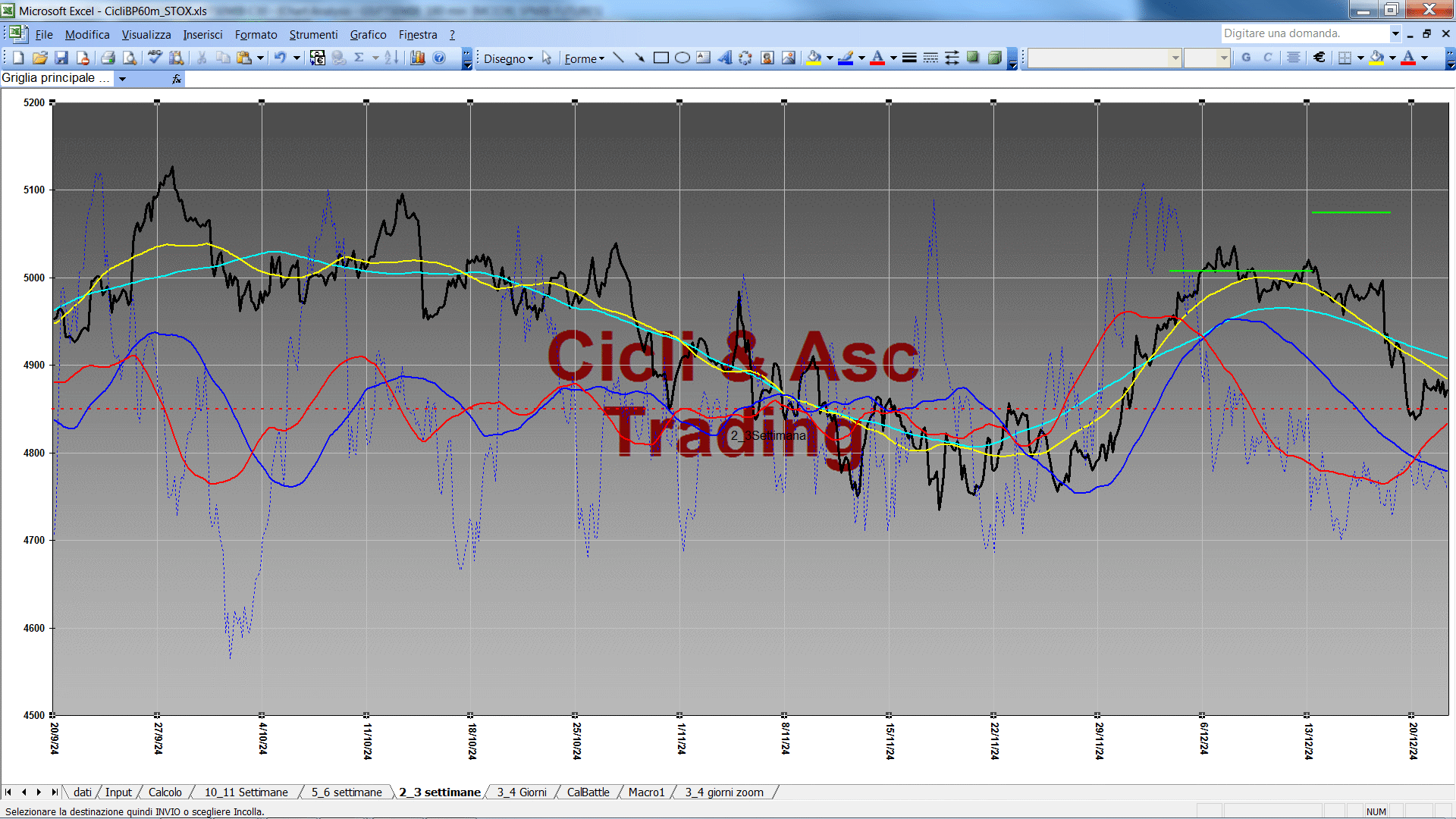Viewport: 1456px width, 819px height.
Task: Toggle center alignment button
Action: click(x=1294, y=58)
